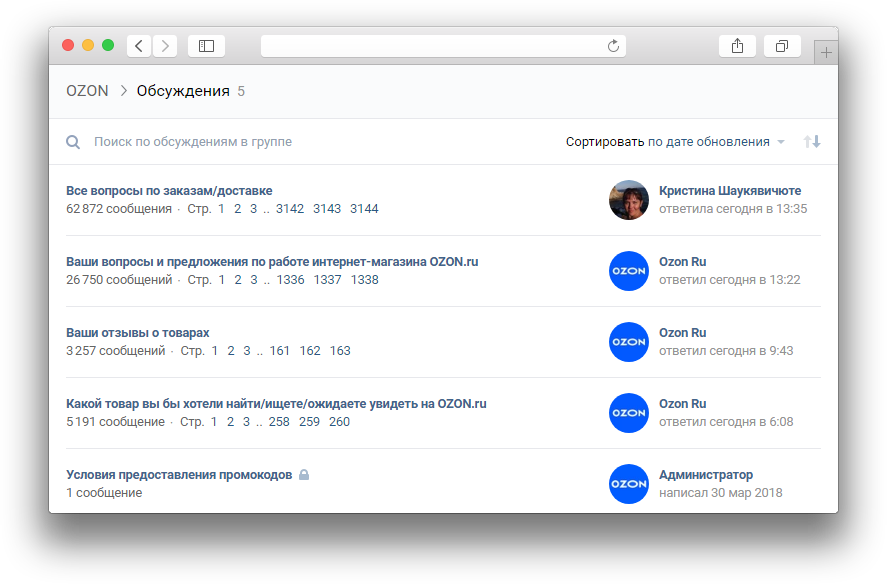The width and height of the screenshot is (887, 584).
Task: Click OZON avatar next to Администратор
Action: pos(628,484)
